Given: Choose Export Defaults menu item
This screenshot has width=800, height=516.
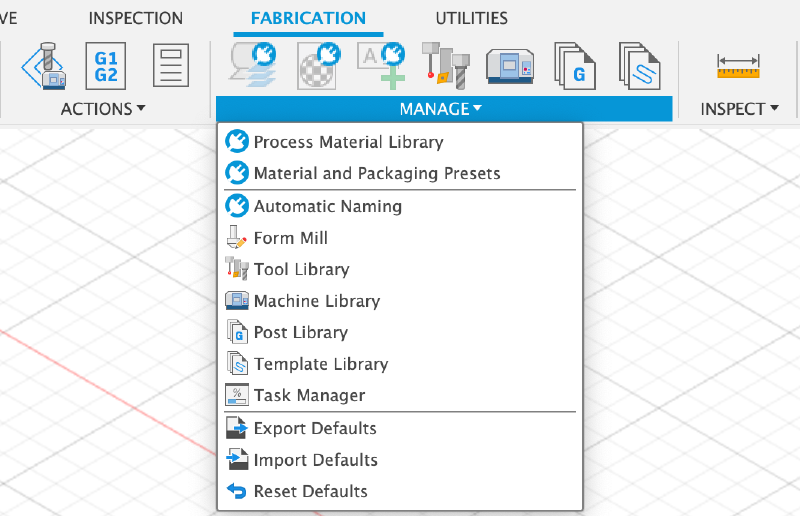Looking at the screenshot, I should click(x=400, y=428).
